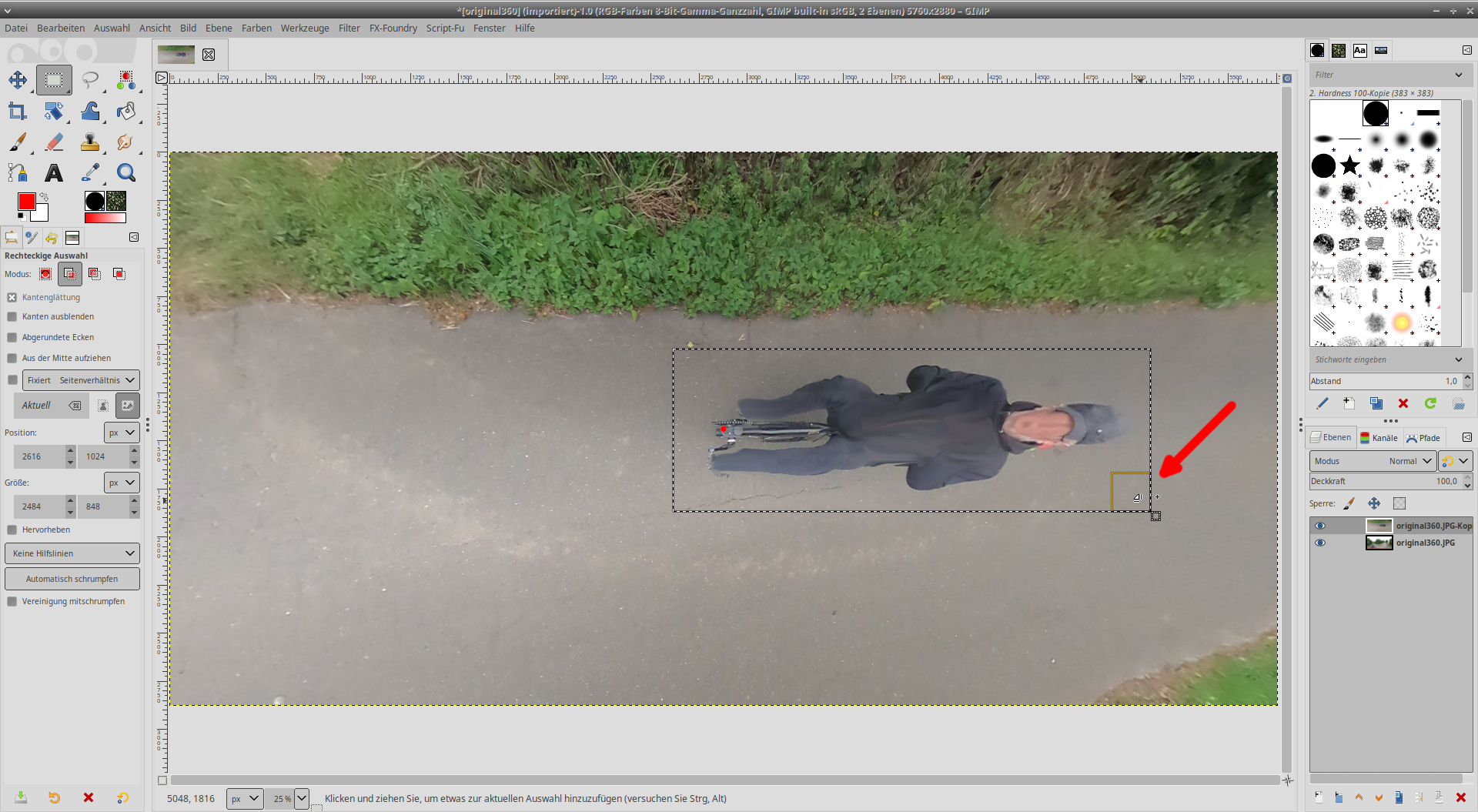Select the Move tool
Image resolution: width=1478 pixels, height=812 pixels.
pyautogui.click(x=18, y=80)
